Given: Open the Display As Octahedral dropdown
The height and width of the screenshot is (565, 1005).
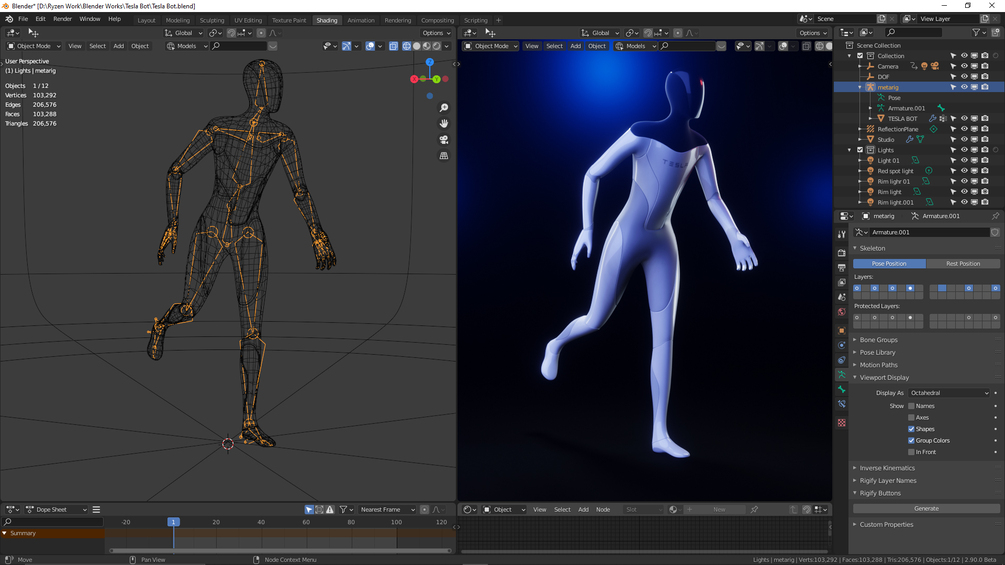Looking at the screenshot, I should coord(948,393).
